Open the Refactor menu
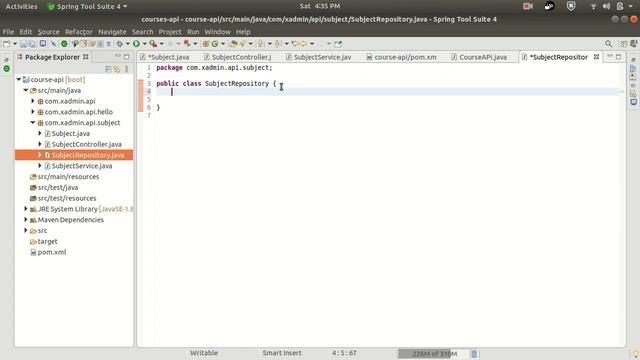640x360 pixels. [x=79, y=32]
